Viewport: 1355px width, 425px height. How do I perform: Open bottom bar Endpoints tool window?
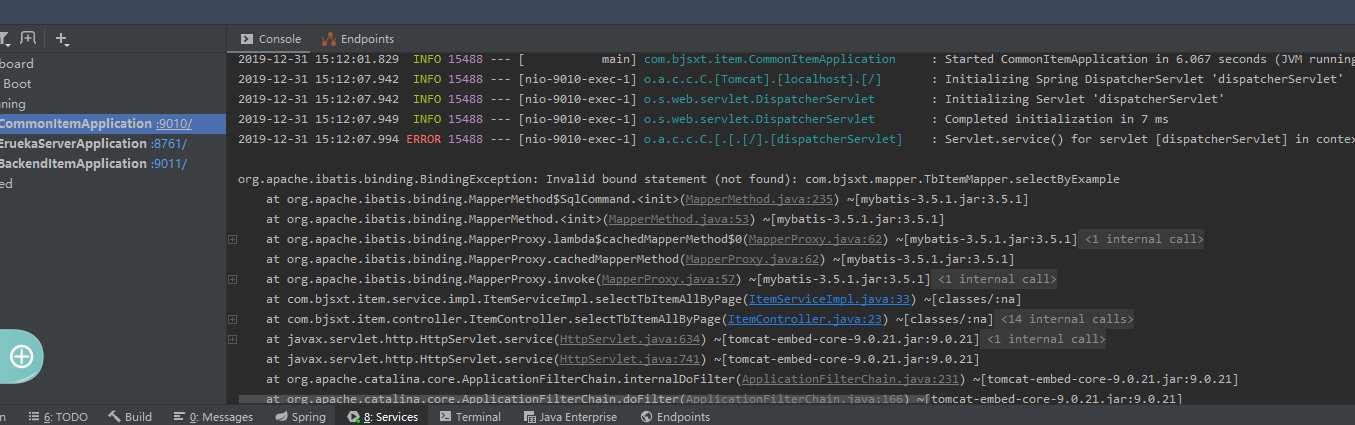point(675,417)
